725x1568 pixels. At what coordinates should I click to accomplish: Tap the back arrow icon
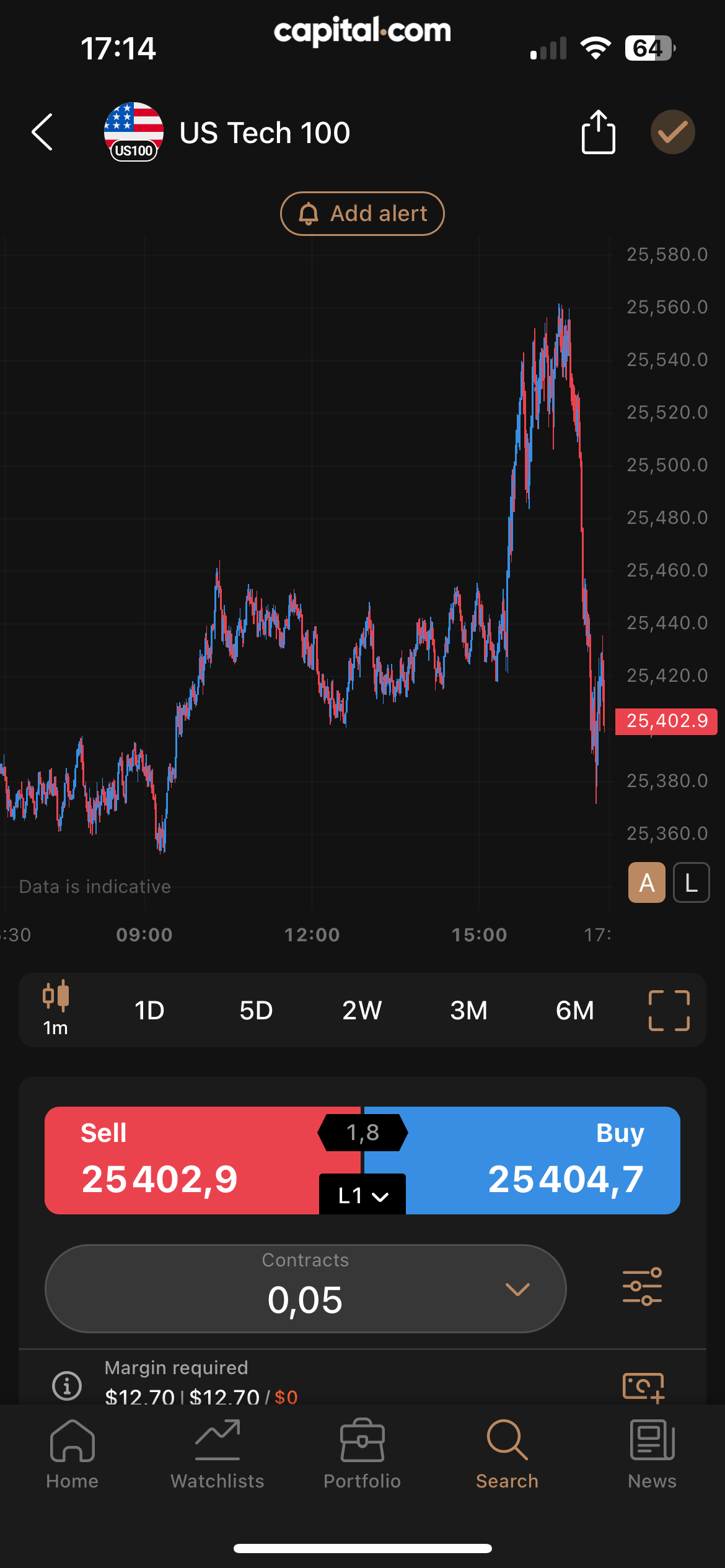[42, 132]
